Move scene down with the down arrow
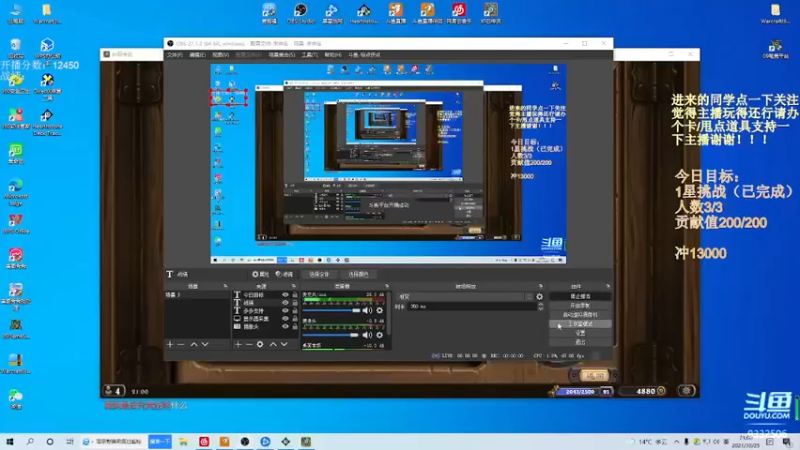 point(205,344)
